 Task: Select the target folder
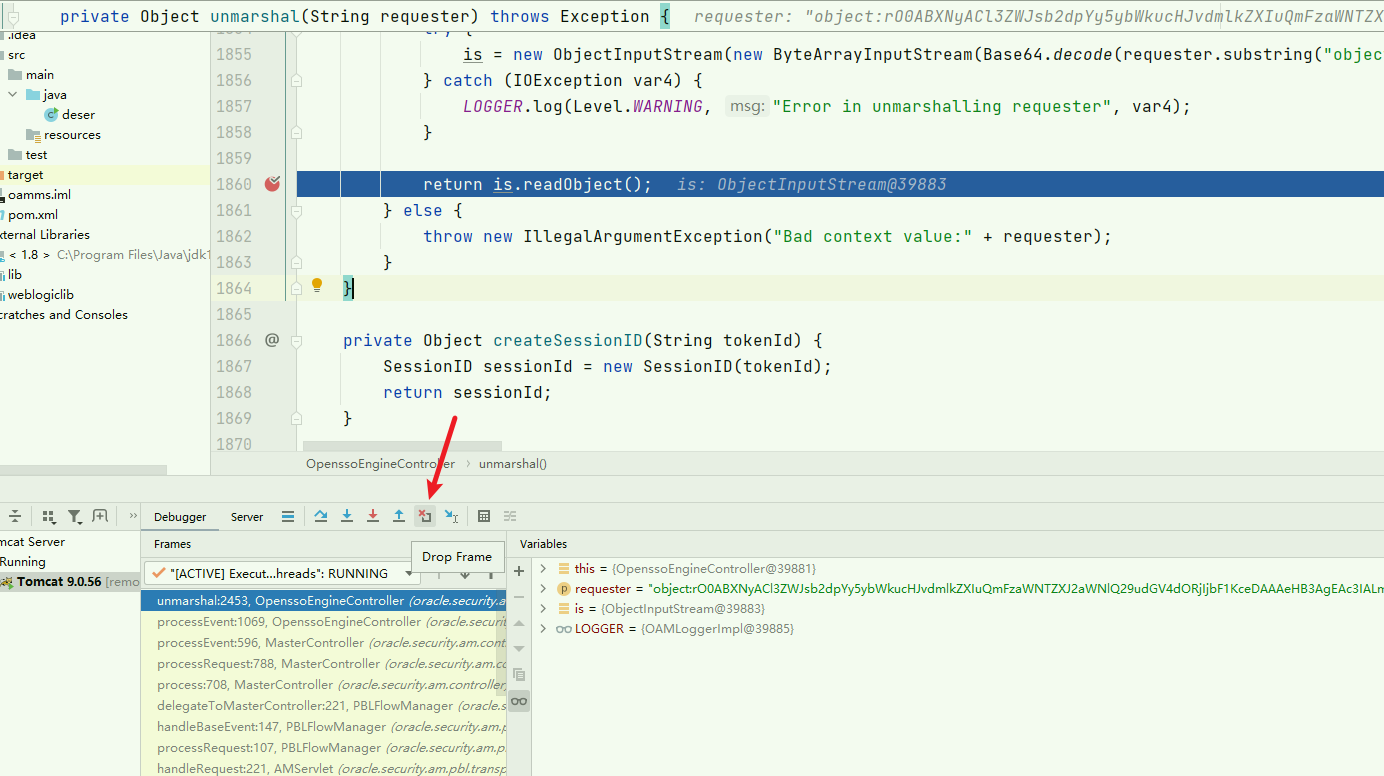point(25,175)
